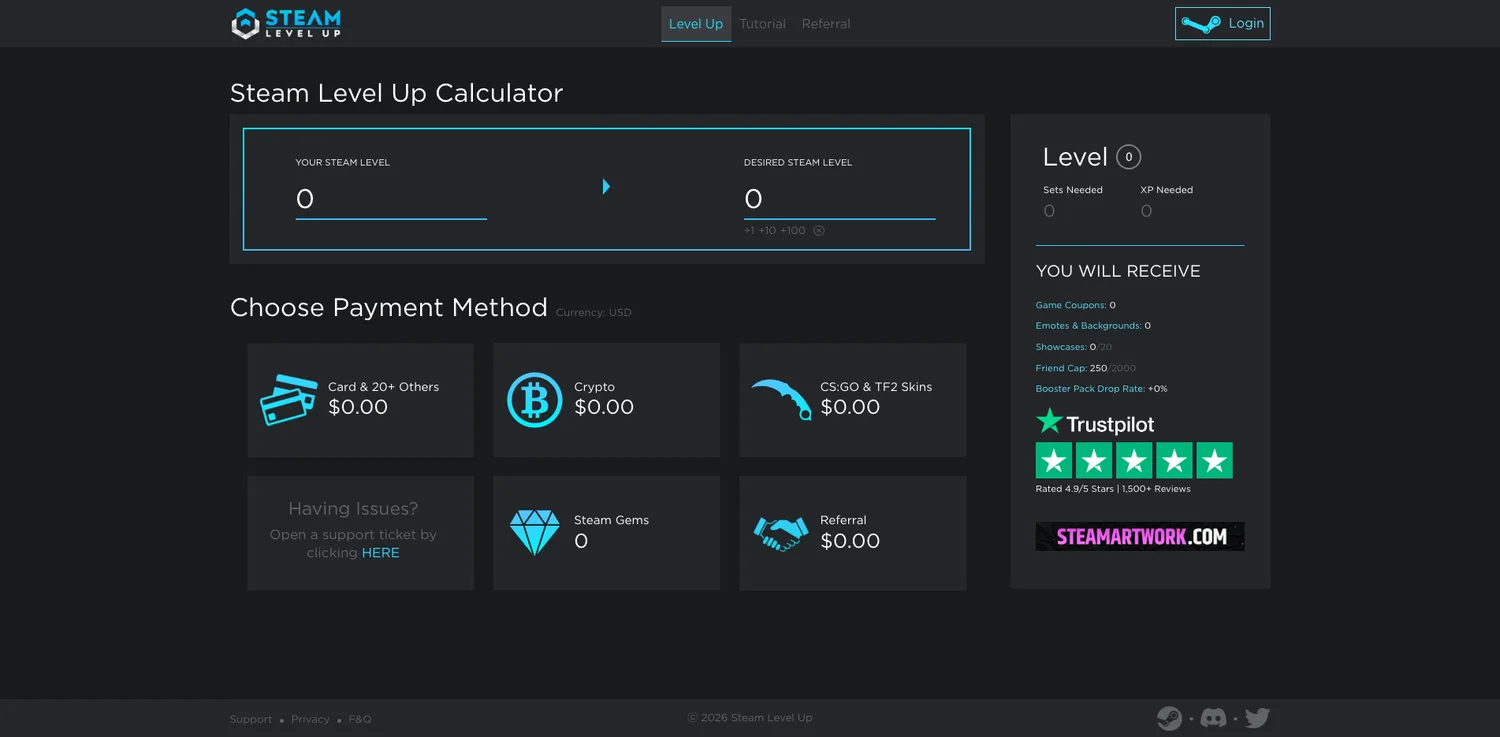Click the clear desired level icon
1500x737 pixels.
point(818,230)
